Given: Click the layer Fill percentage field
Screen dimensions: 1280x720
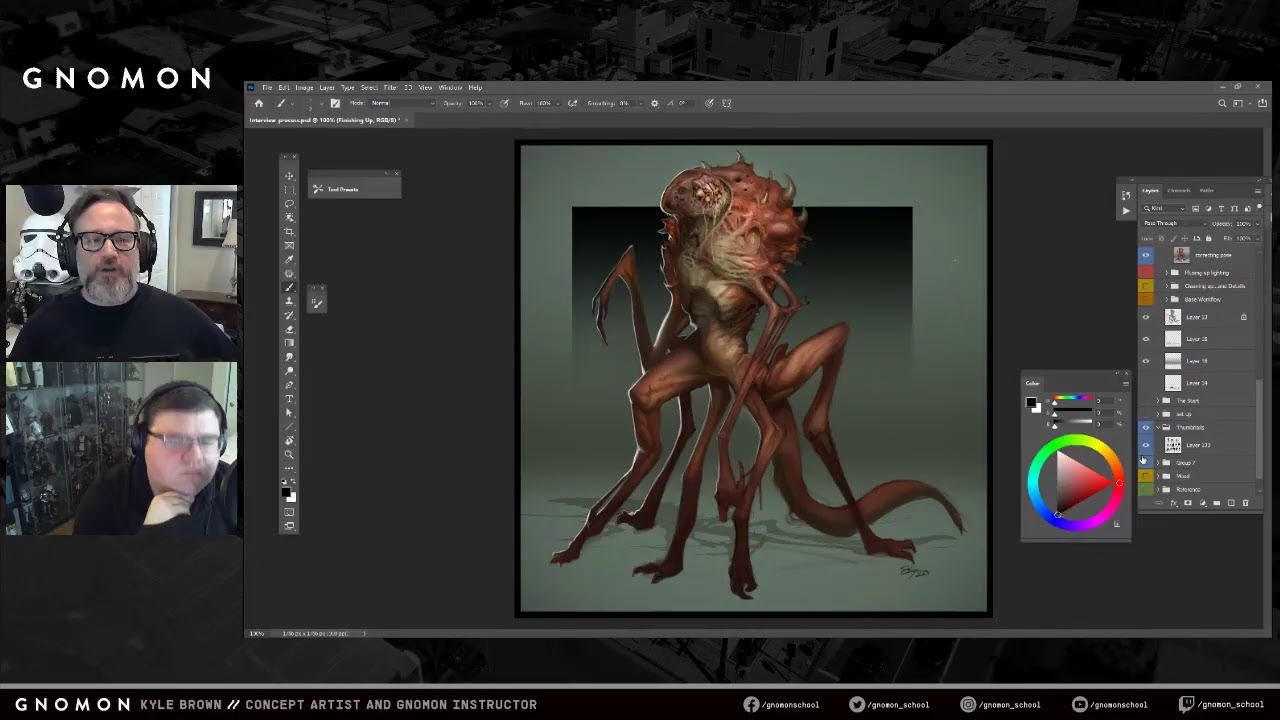Looking at the screenshot, I should (1244, 238).
